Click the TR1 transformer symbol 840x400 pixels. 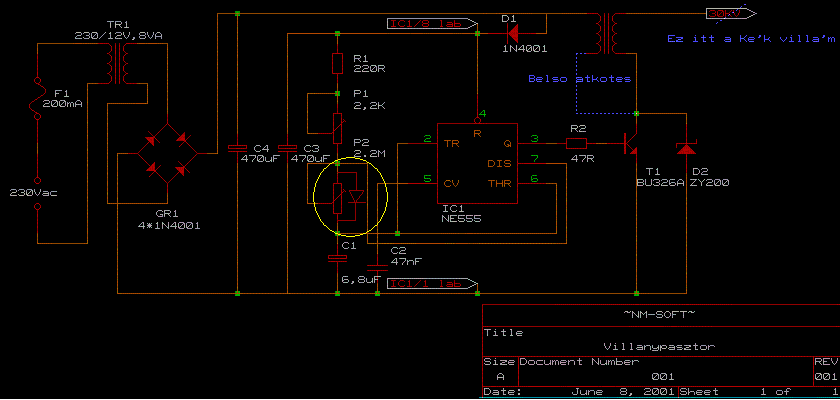point(117,63)
